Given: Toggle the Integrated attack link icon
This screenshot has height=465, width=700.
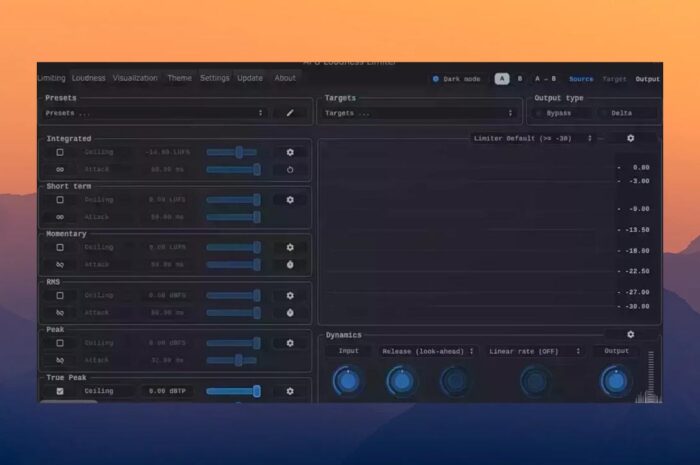Looking at the screenshot, I should point(60,170).
